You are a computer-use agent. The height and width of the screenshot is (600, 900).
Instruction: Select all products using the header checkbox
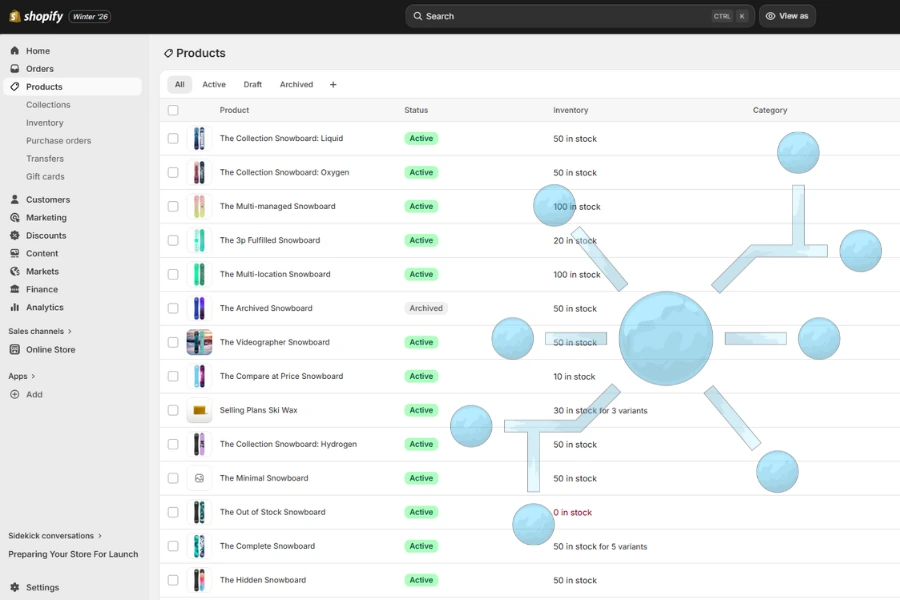coord(172,110)
